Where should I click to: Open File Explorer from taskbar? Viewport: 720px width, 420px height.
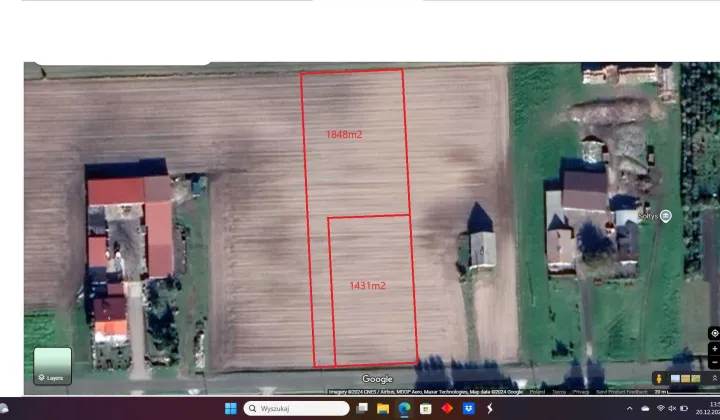383,408
